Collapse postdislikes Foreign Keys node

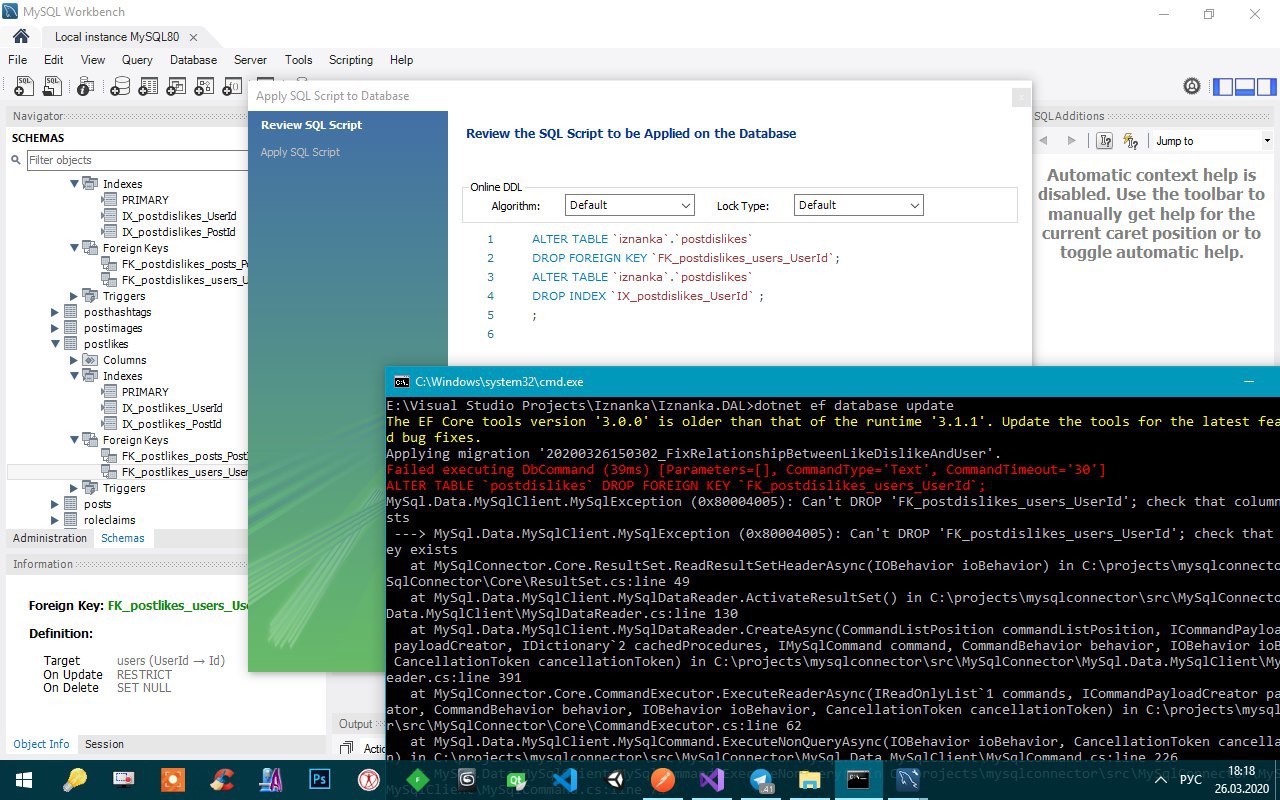75,248
